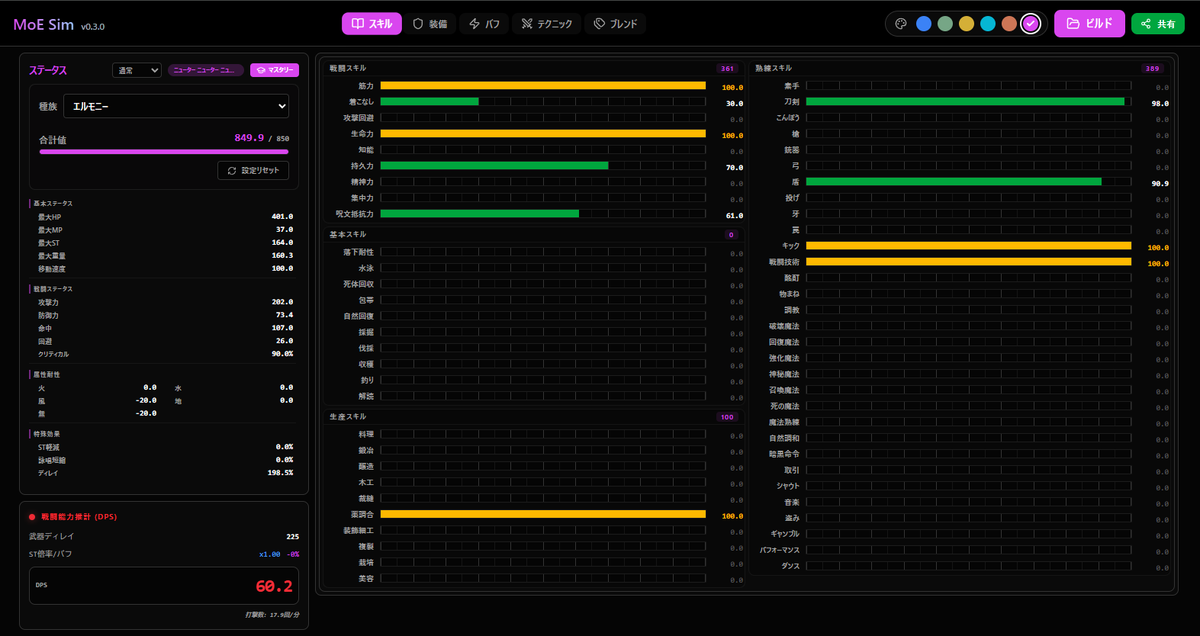Pick the sage green theme swatch
Viewport: 1200px width, 636px height.
point(945,23)
